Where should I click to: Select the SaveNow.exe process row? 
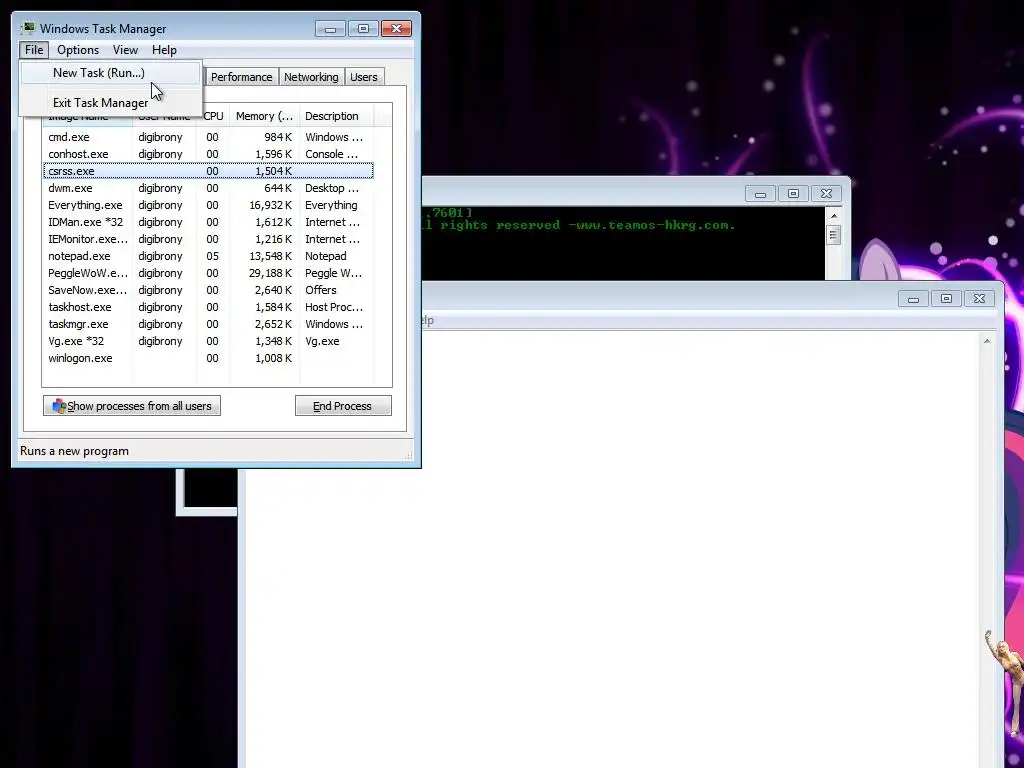[x=208, y=290]
